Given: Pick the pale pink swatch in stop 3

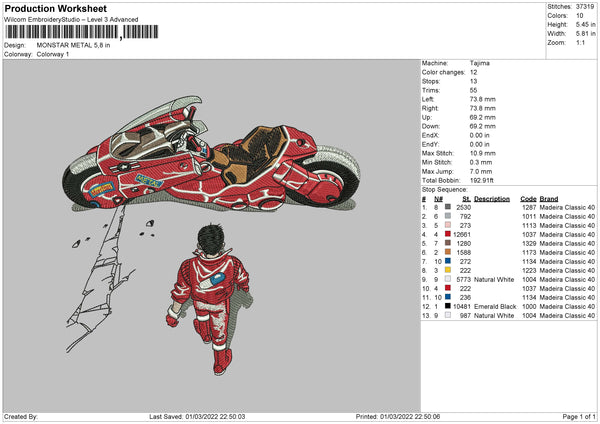Looking at the screenshot, I should [448, 225].
